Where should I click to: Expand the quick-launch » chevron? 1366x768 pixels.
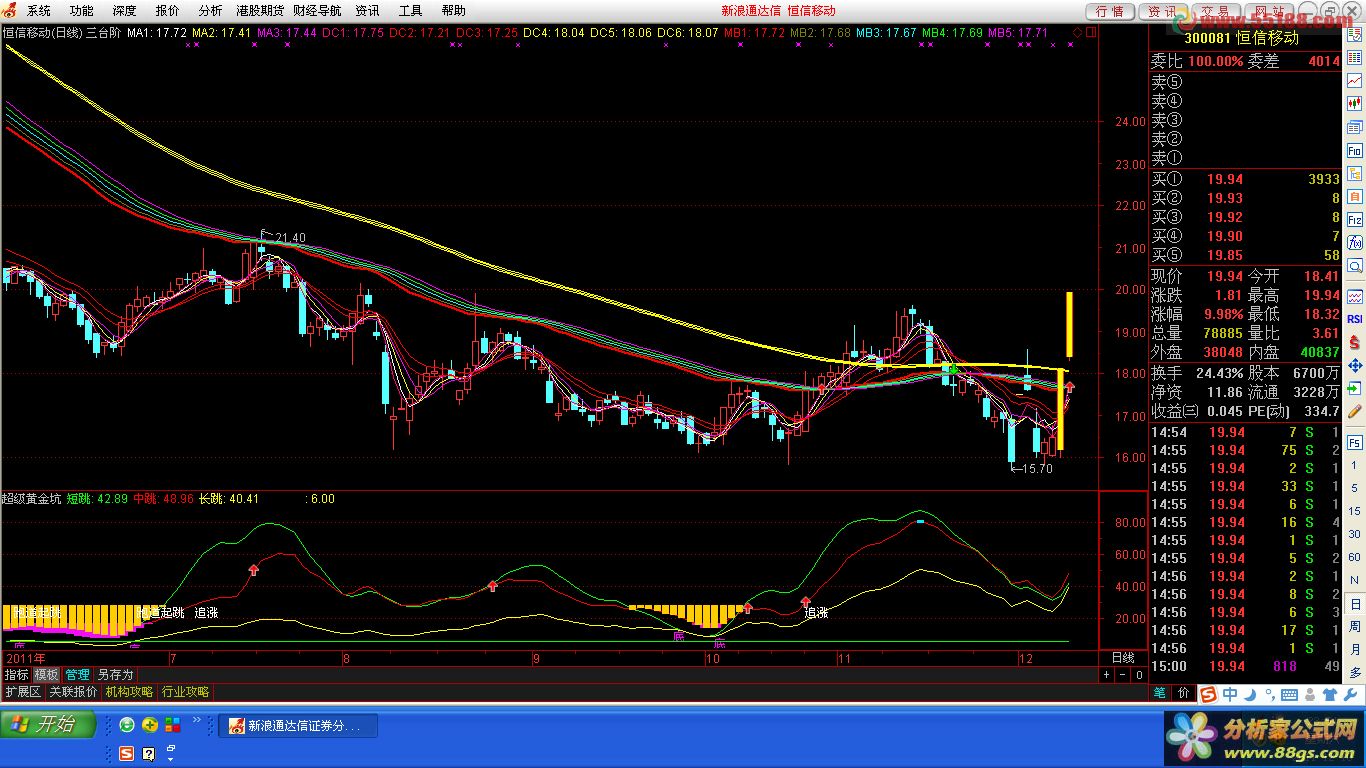coord(197,720)
